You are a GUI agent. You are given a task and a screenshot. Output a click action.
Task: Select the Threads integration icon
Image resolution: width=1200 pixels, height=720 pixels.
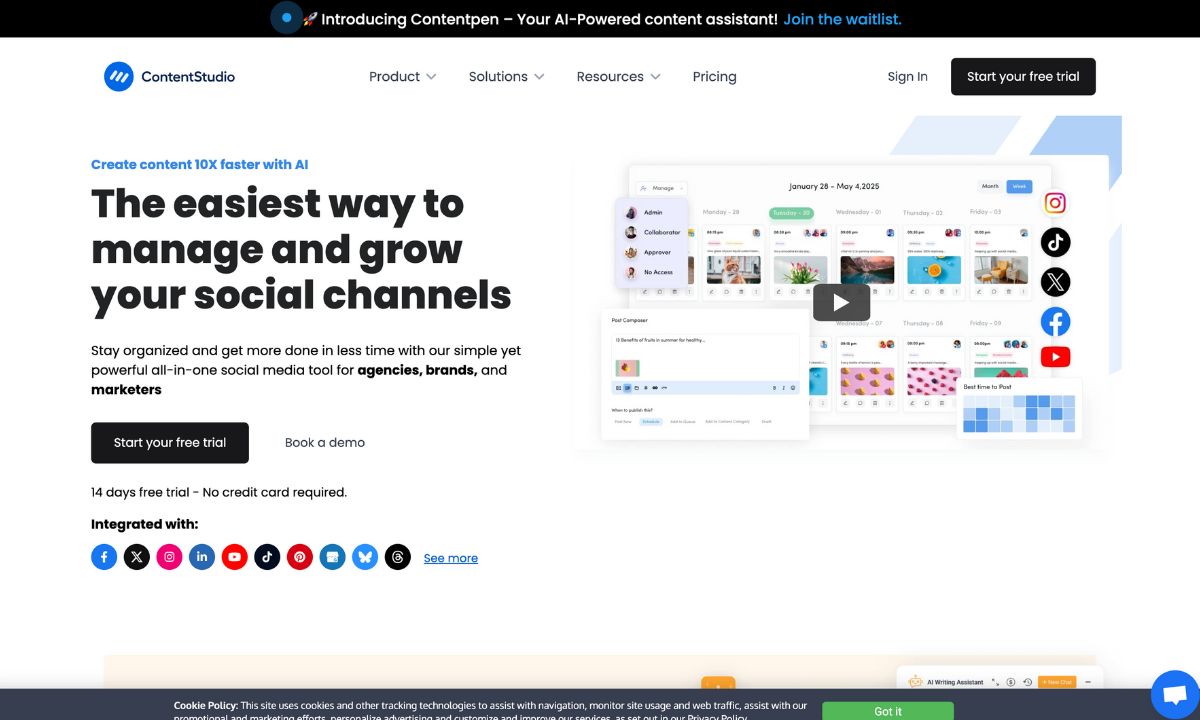pos(398,557)
